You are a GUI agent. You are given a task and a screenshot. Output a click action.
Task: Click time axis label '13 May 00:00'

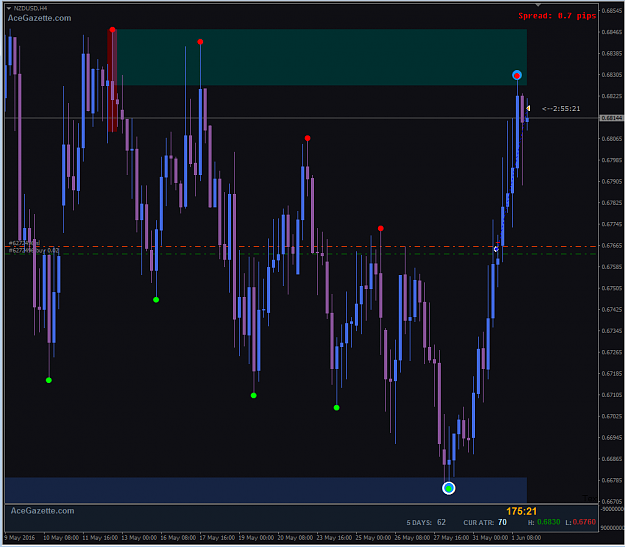(x=139, y=538)
